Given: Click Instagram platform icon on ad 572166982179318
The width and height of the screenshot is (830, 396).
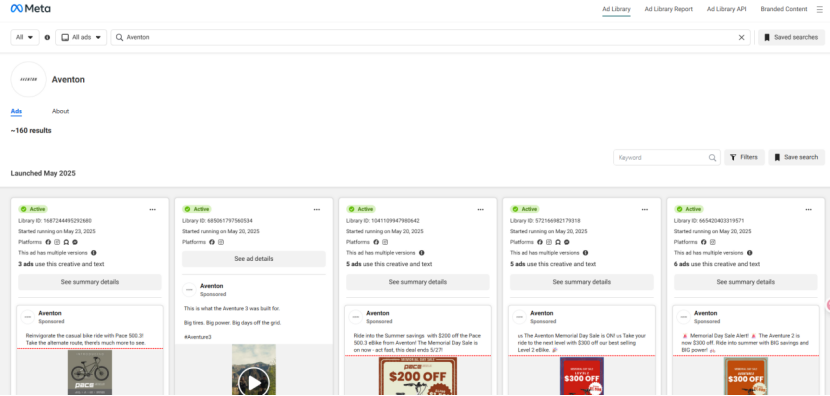Looking at the screenshot, I should tap(549, 242).
